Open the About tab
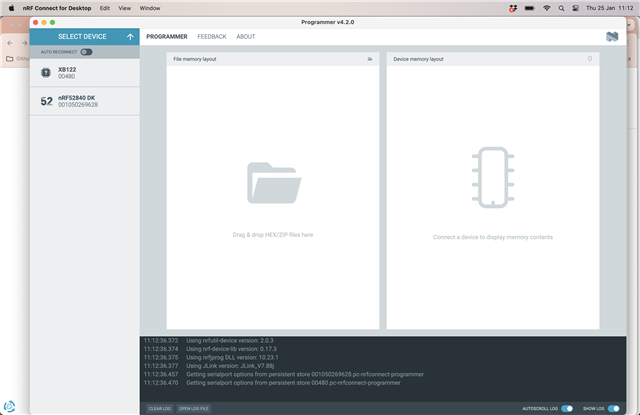The height and width of the screenshot is (415, 640). (246, 37)
